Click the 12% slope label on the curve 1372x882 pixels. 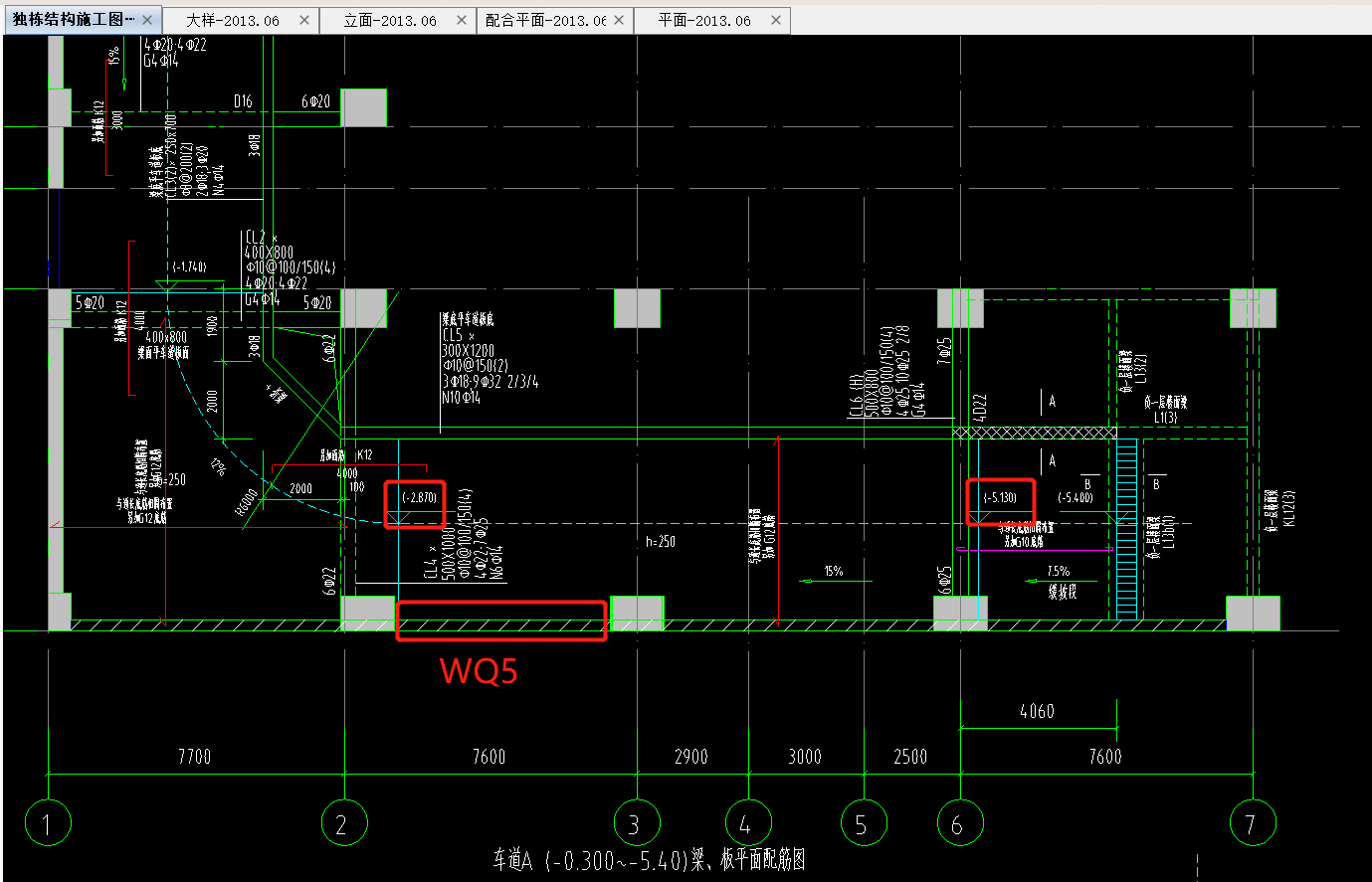click(217, 466)
